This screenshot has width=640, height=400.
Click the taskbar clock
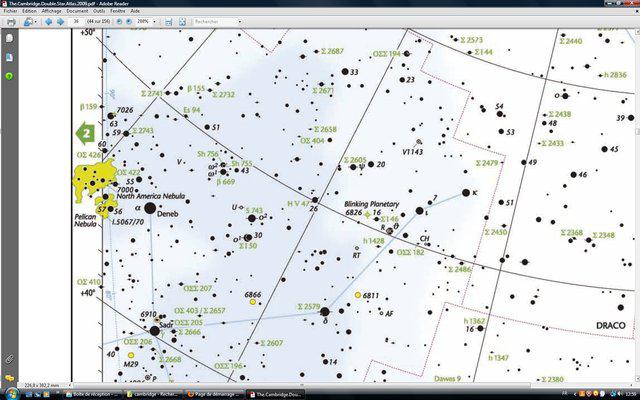630,394
